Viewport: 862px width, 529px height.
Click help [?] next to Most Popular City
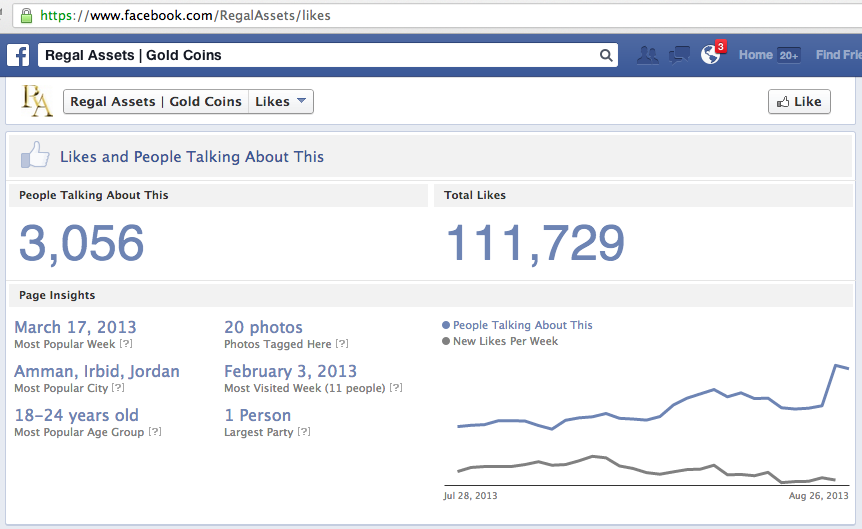(x=118, y=388)
